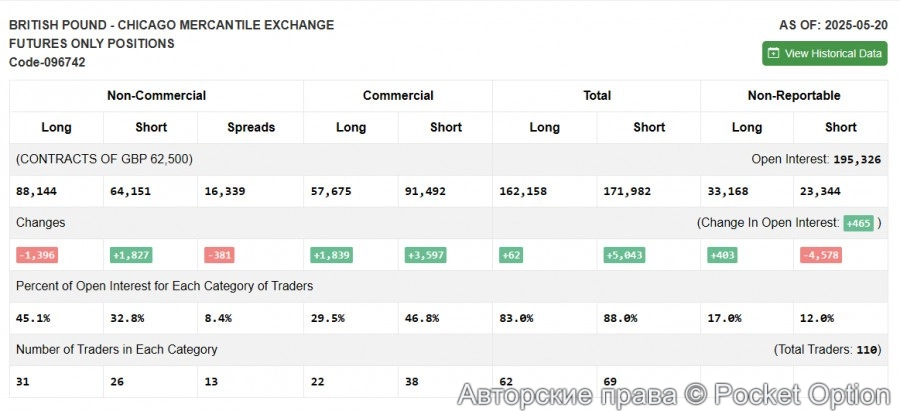Click the calendar icon in historical data button
This screenshot has height=411, width=900.
click(773, 53)
